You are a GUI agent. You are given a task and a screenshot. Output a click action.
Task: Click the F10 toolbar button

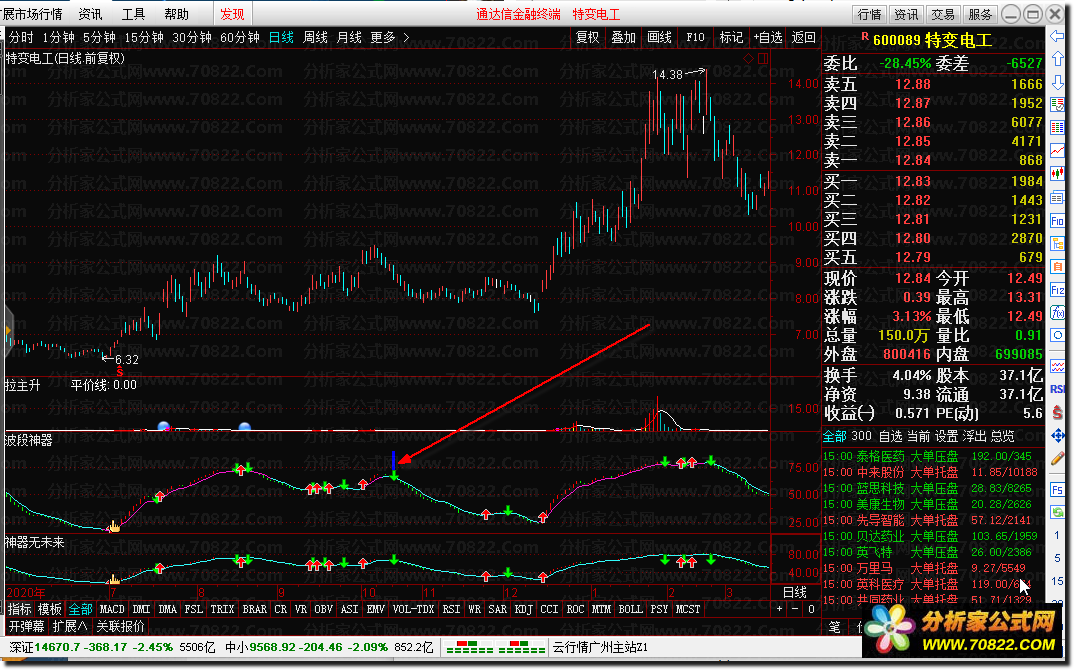[694, 37]
